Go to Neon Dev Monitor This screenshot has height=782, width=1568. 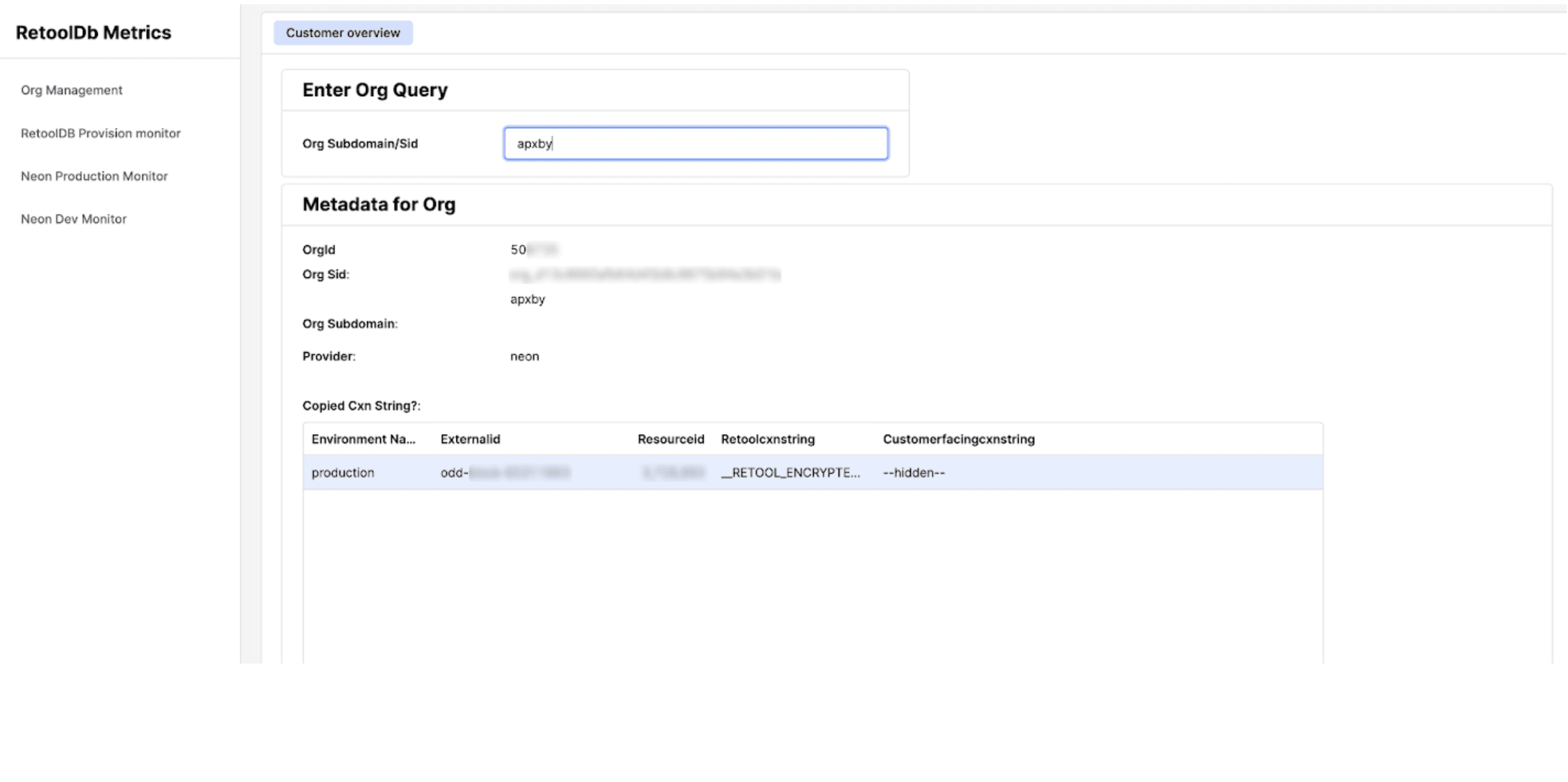click(x=74, y=219)
